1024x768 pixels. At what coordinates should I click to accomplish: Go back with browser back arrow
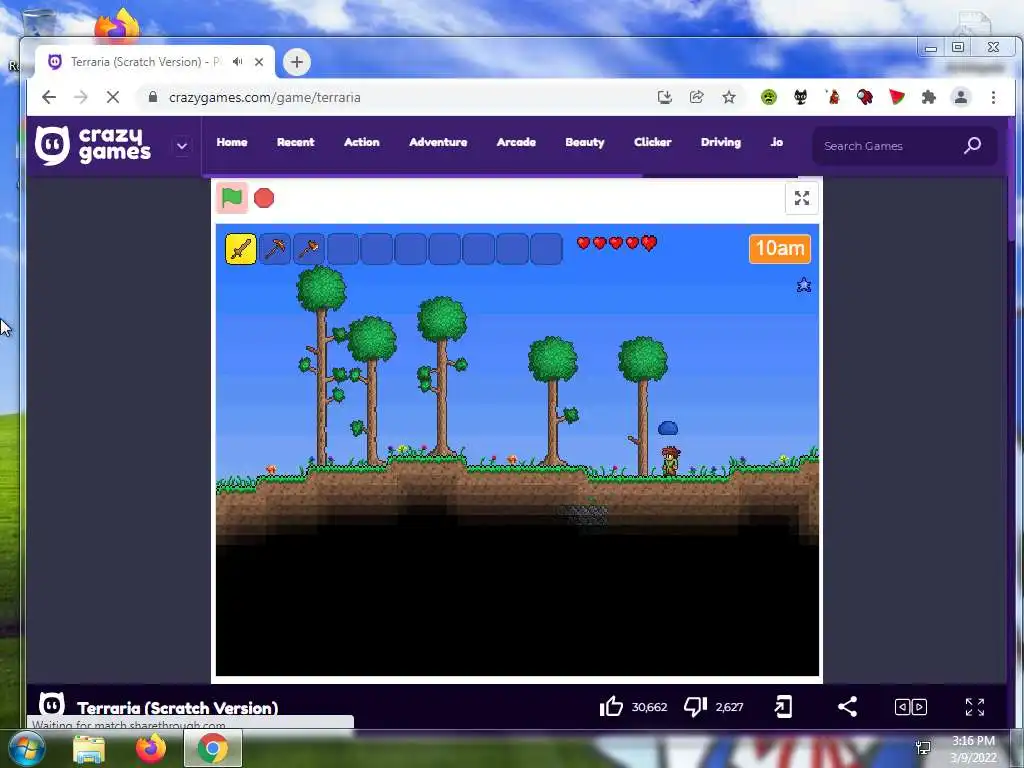[49, 97]
